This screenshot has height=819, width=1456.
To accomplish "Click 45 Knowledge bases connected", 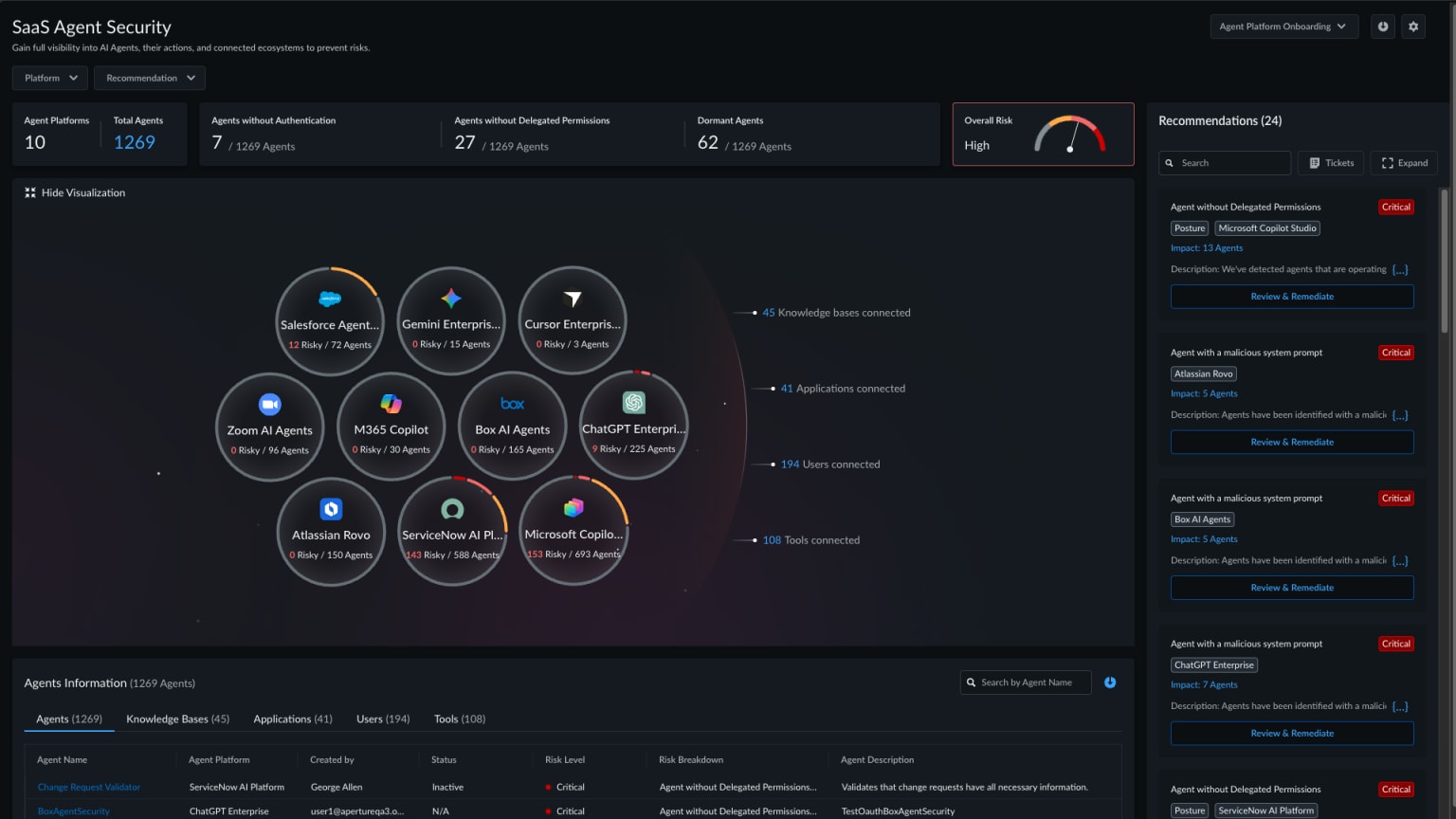I will (x=836, y=313).
